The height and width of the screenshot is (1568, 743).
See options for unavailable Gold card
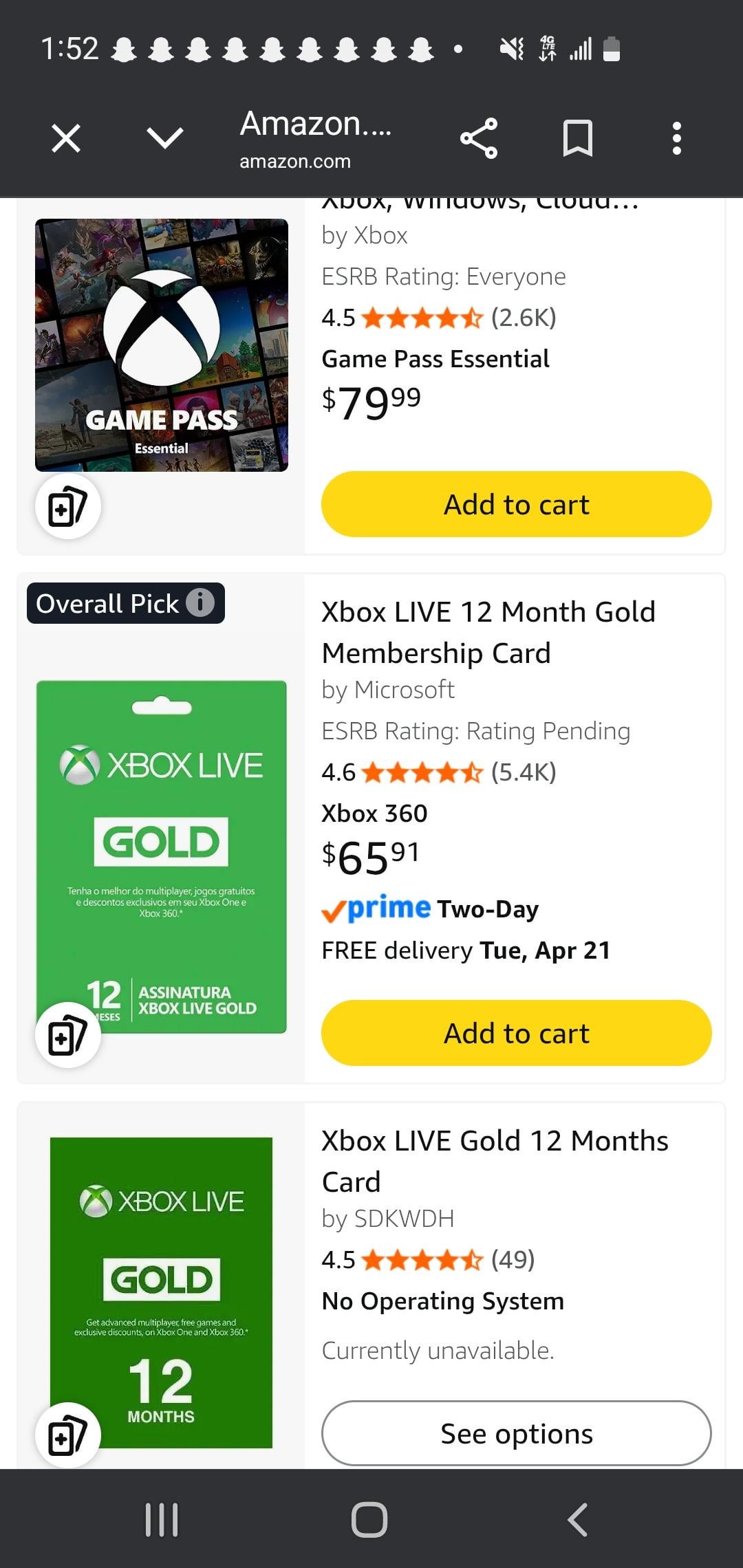click(x=516, y=1434)
